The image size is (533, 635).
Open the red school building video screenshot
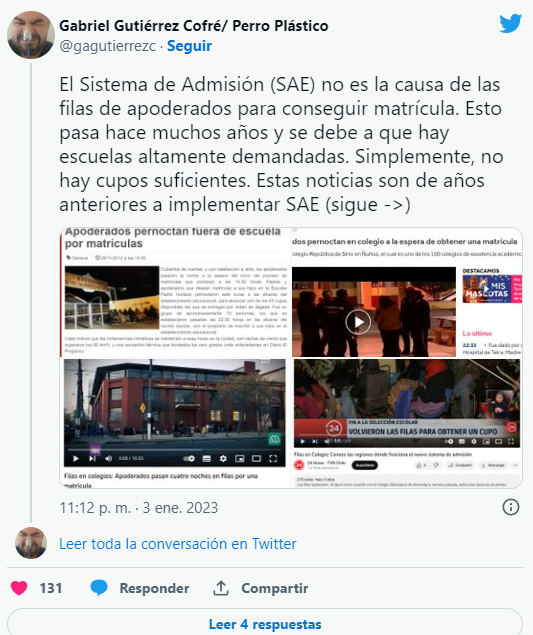[175, 423]
